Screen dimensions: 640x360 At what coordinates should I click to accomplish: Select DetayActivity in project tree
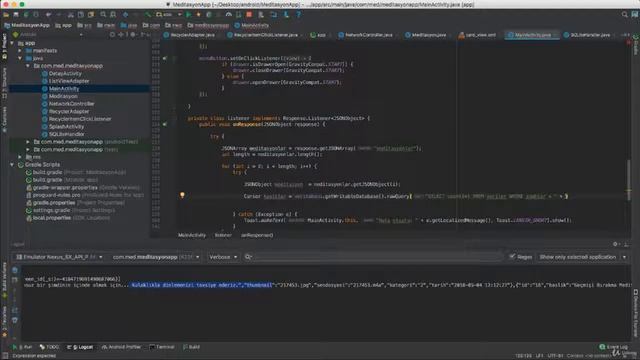pyautogui.click(x=62, y=73)
